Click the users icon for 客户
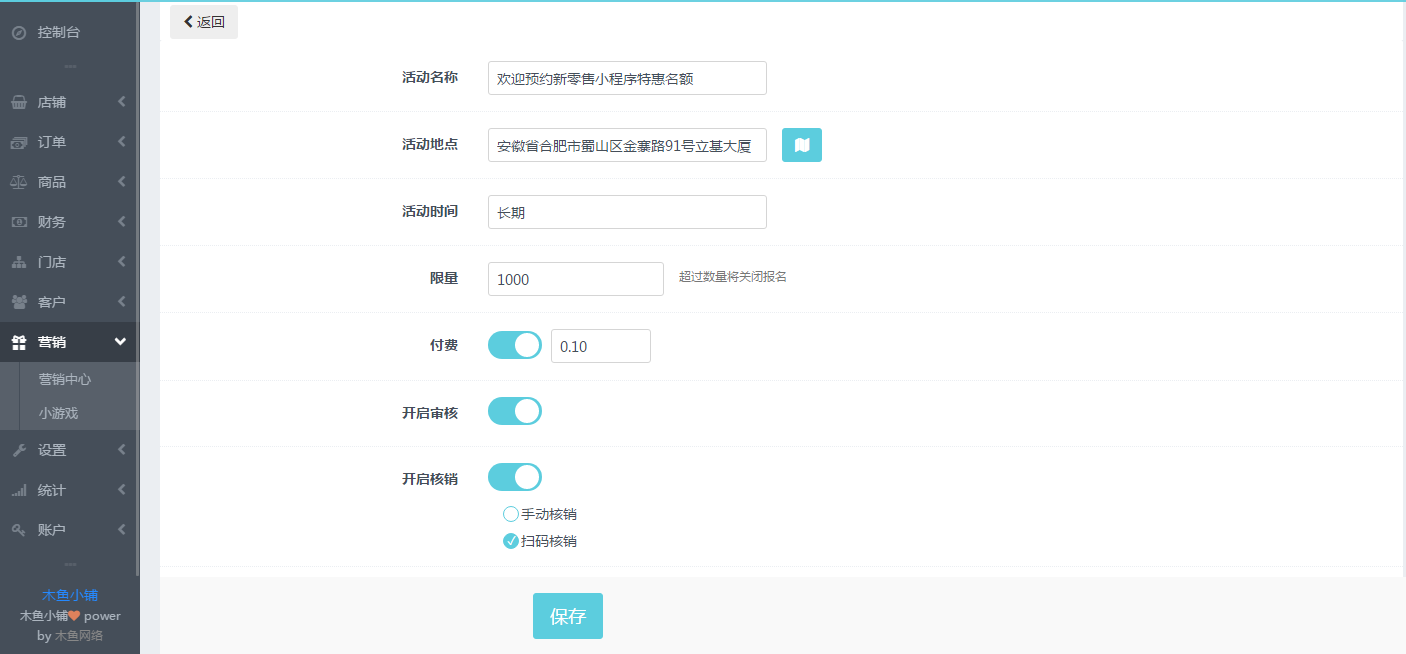 [x=18, y=302]
